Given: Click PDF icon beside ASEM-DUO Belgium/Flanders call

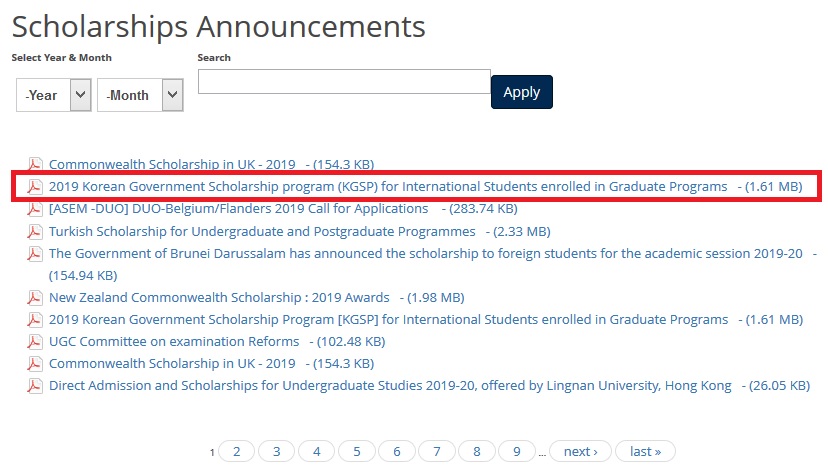Looking at the screenshot, I should pos(35,210).
